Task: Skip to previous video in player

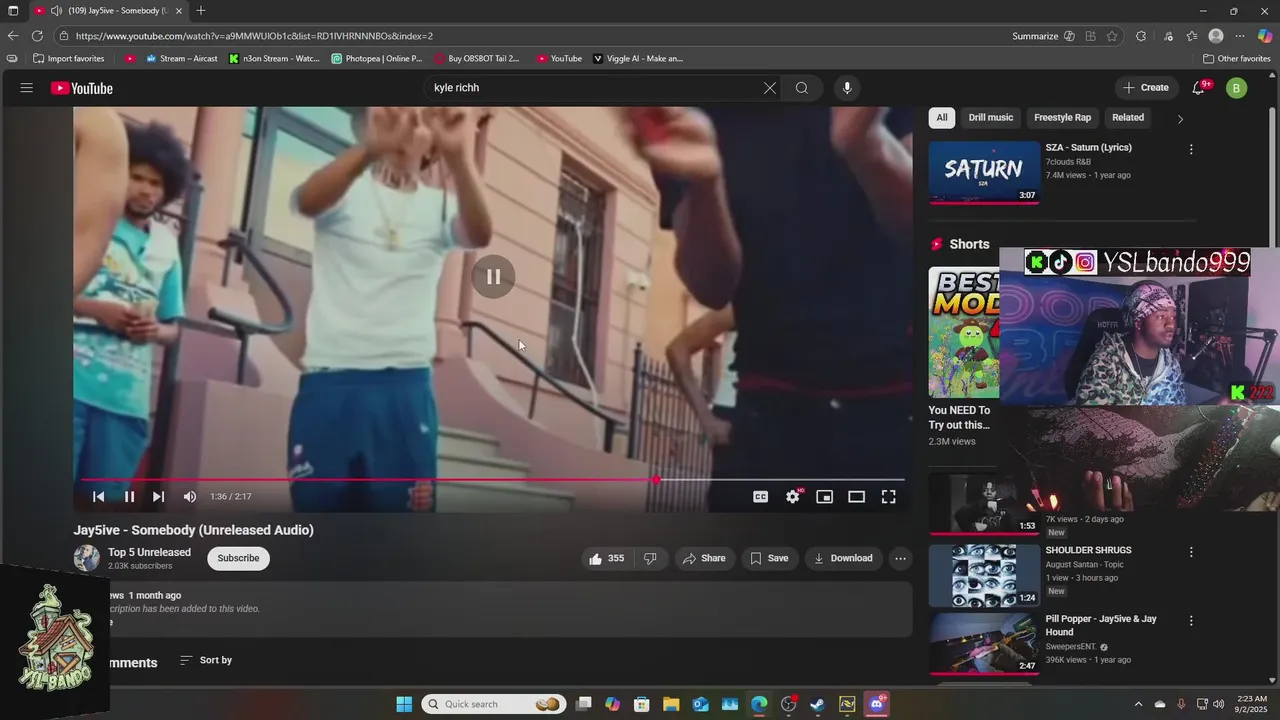Action: click(98, 497)
